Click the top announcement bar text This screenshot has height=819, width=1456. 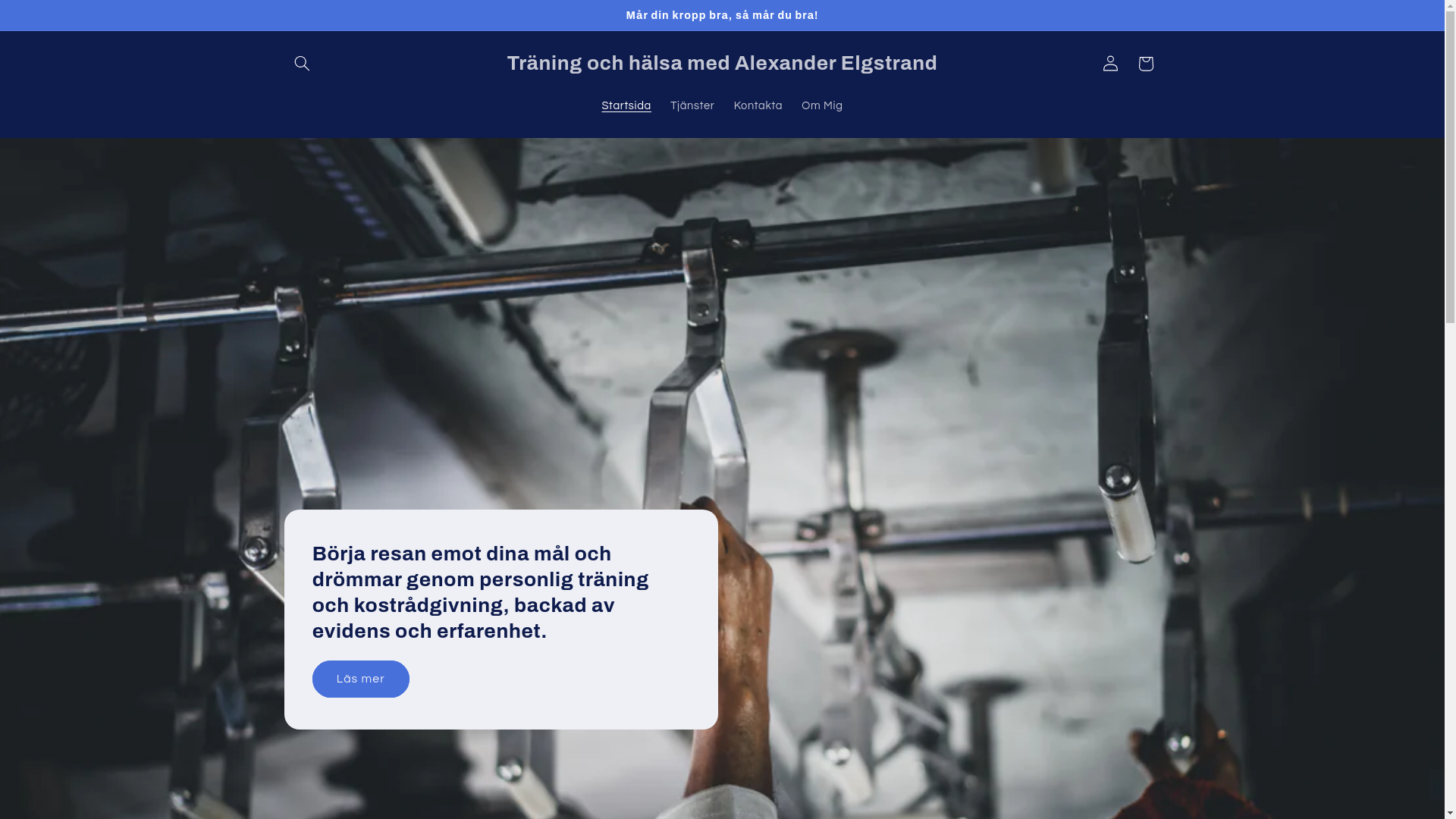(x=722, y=15)
